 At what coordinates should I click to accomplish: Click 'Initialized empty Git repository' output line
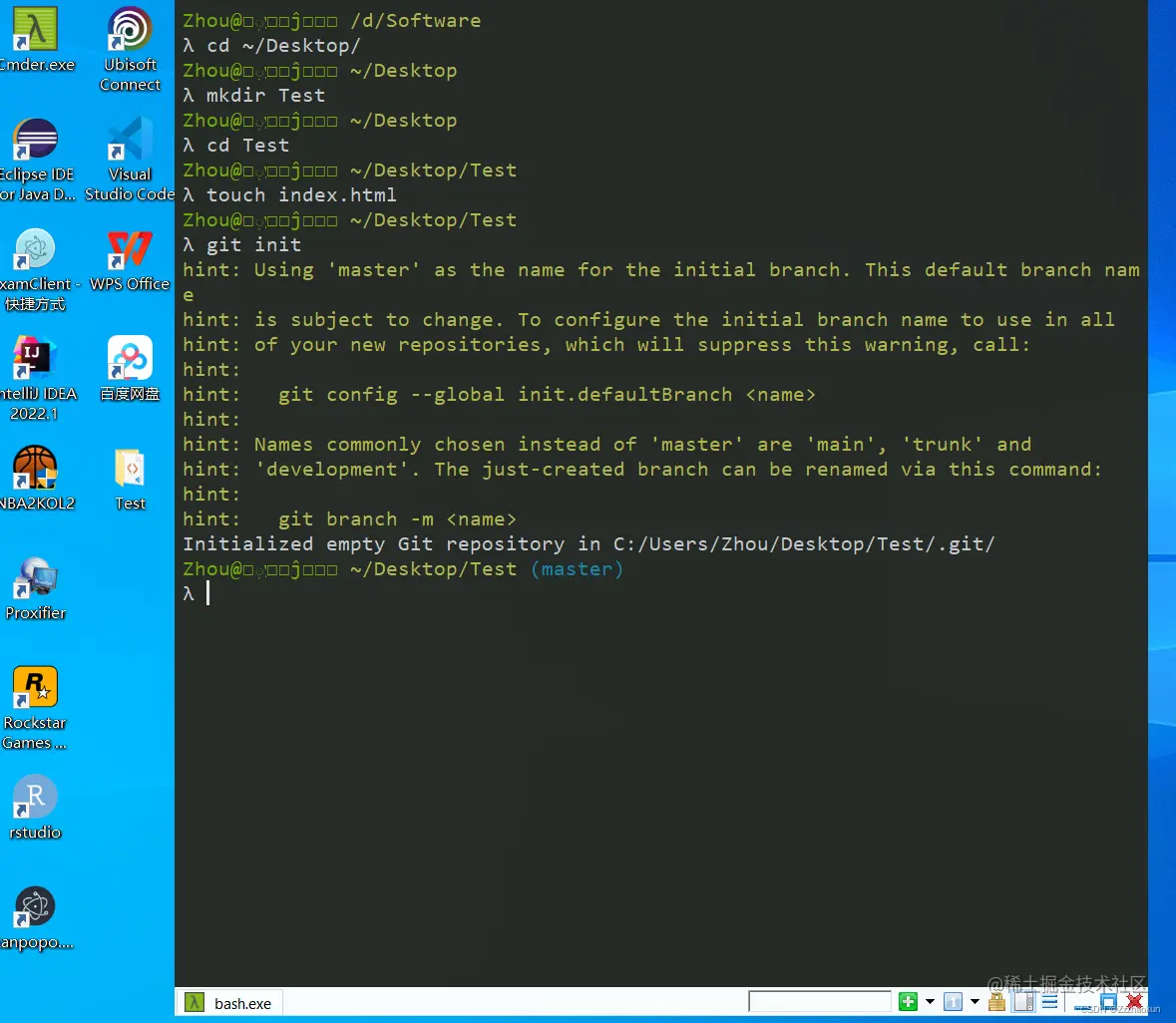point(588,544)
